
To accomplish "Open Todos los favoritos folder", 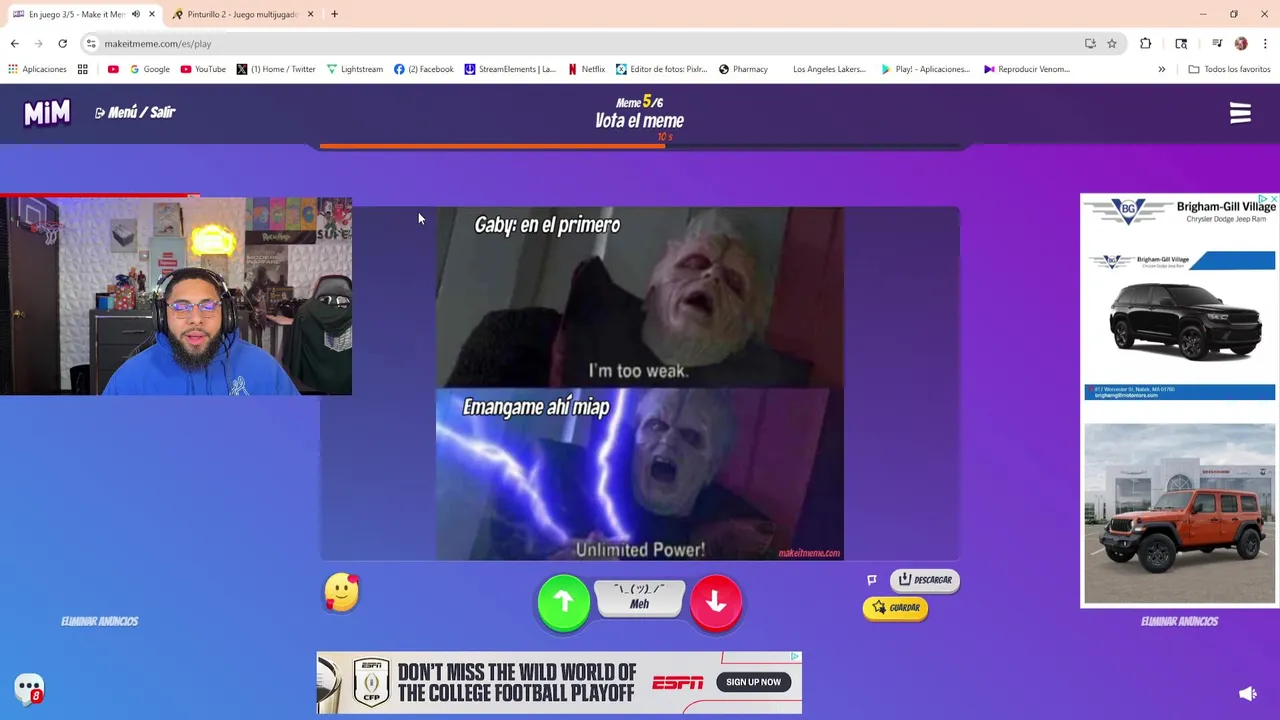I will (x=1229, y=69).
